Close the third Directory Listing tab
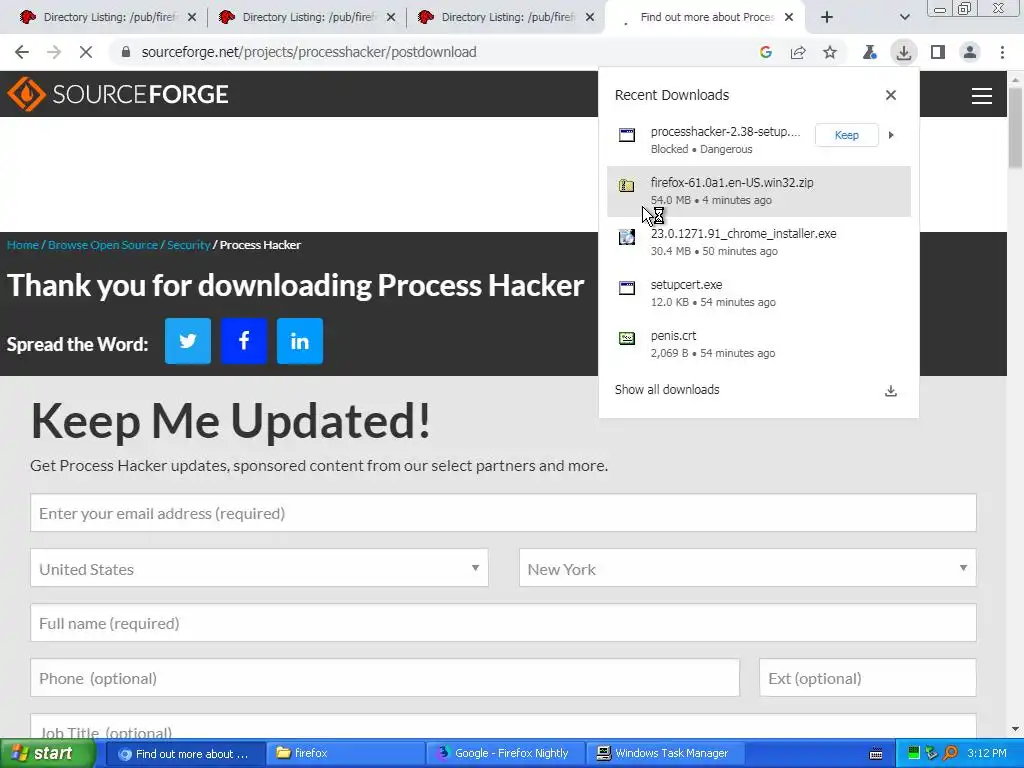1024x768 pixels. (590, 18)
